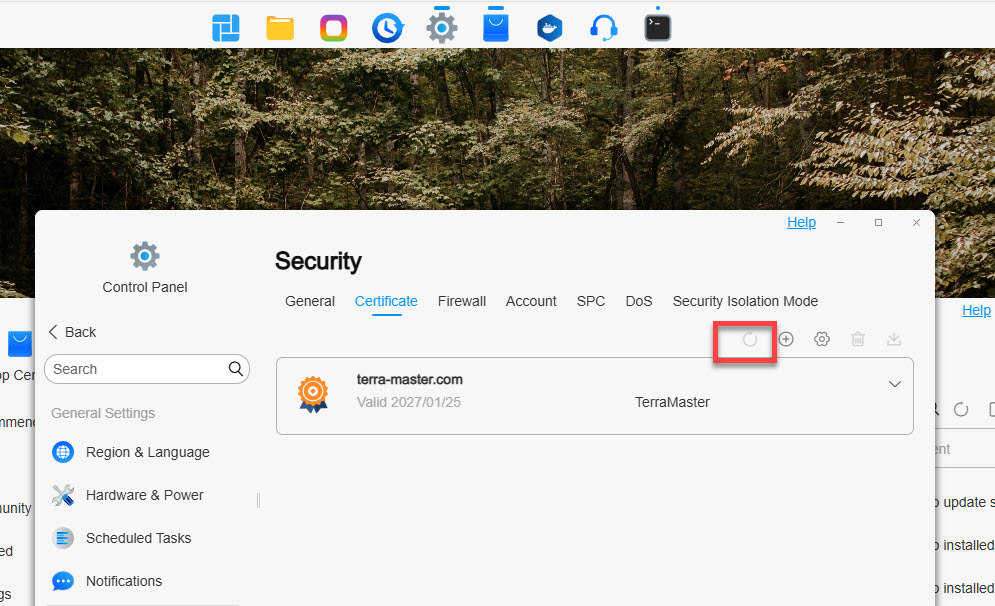The image size is (995, 606).
Task: Click the Security page heading
Action: coord(318,261)
